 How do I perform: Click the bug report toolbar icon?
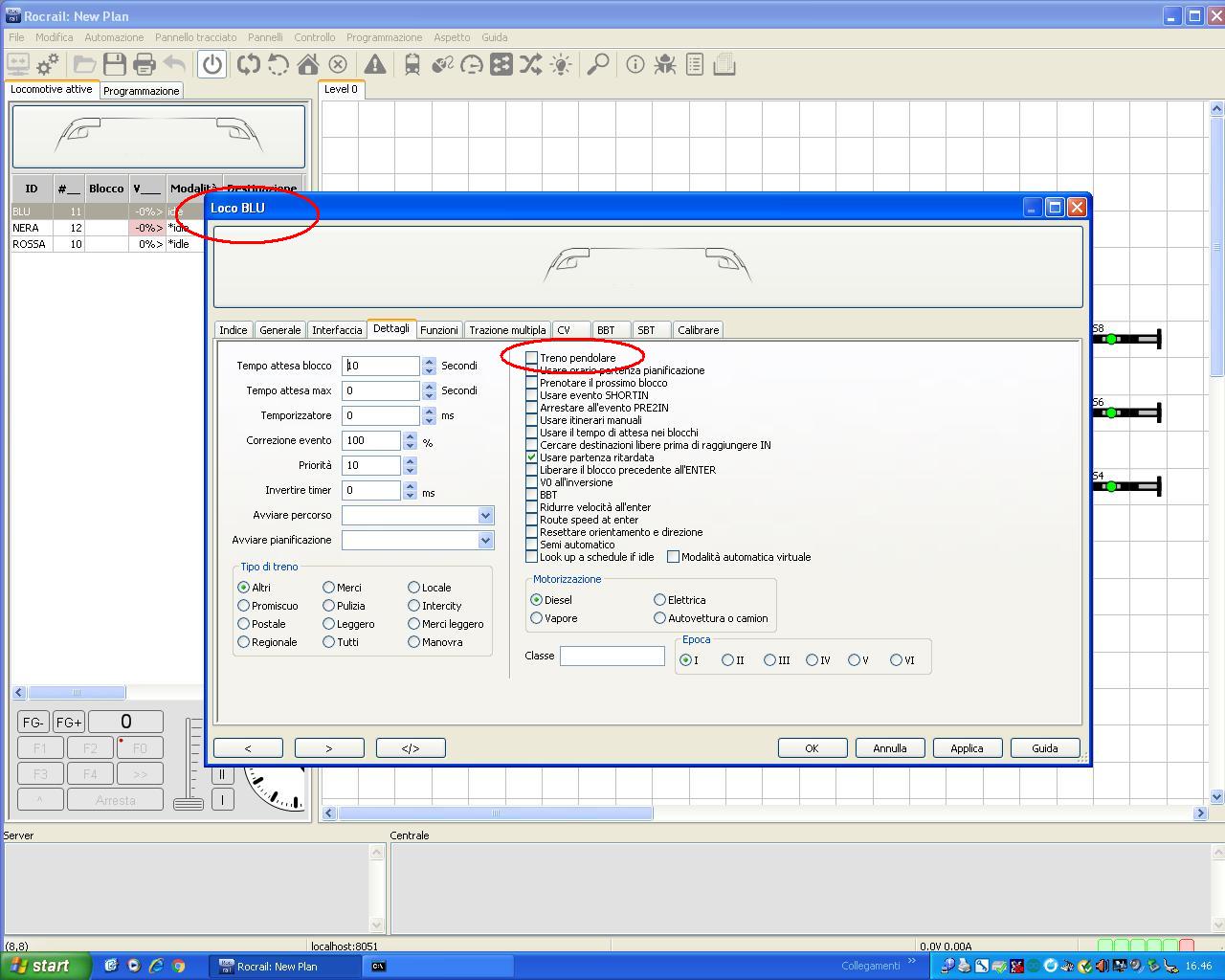pyautogui.click(x=665, y=64)
